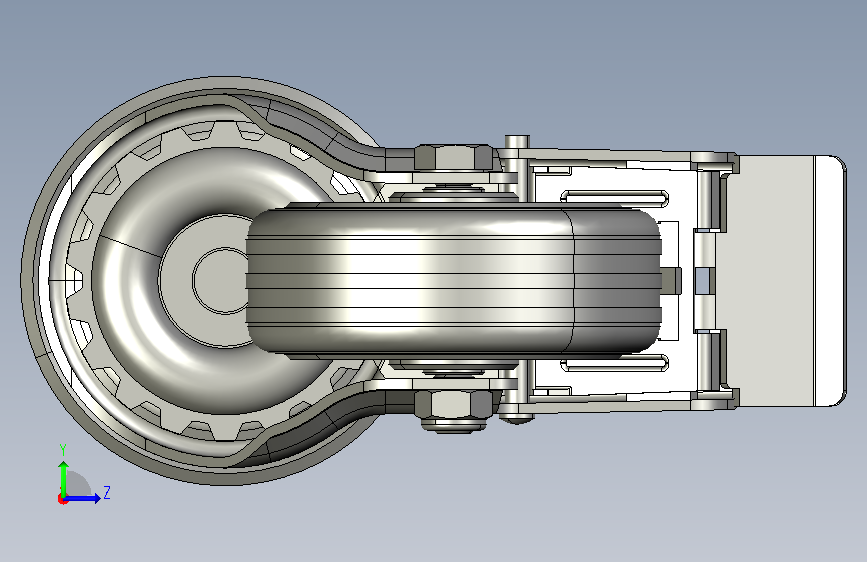
Task: Select the small center circle of the swivel head
Action: click(221, 280)
